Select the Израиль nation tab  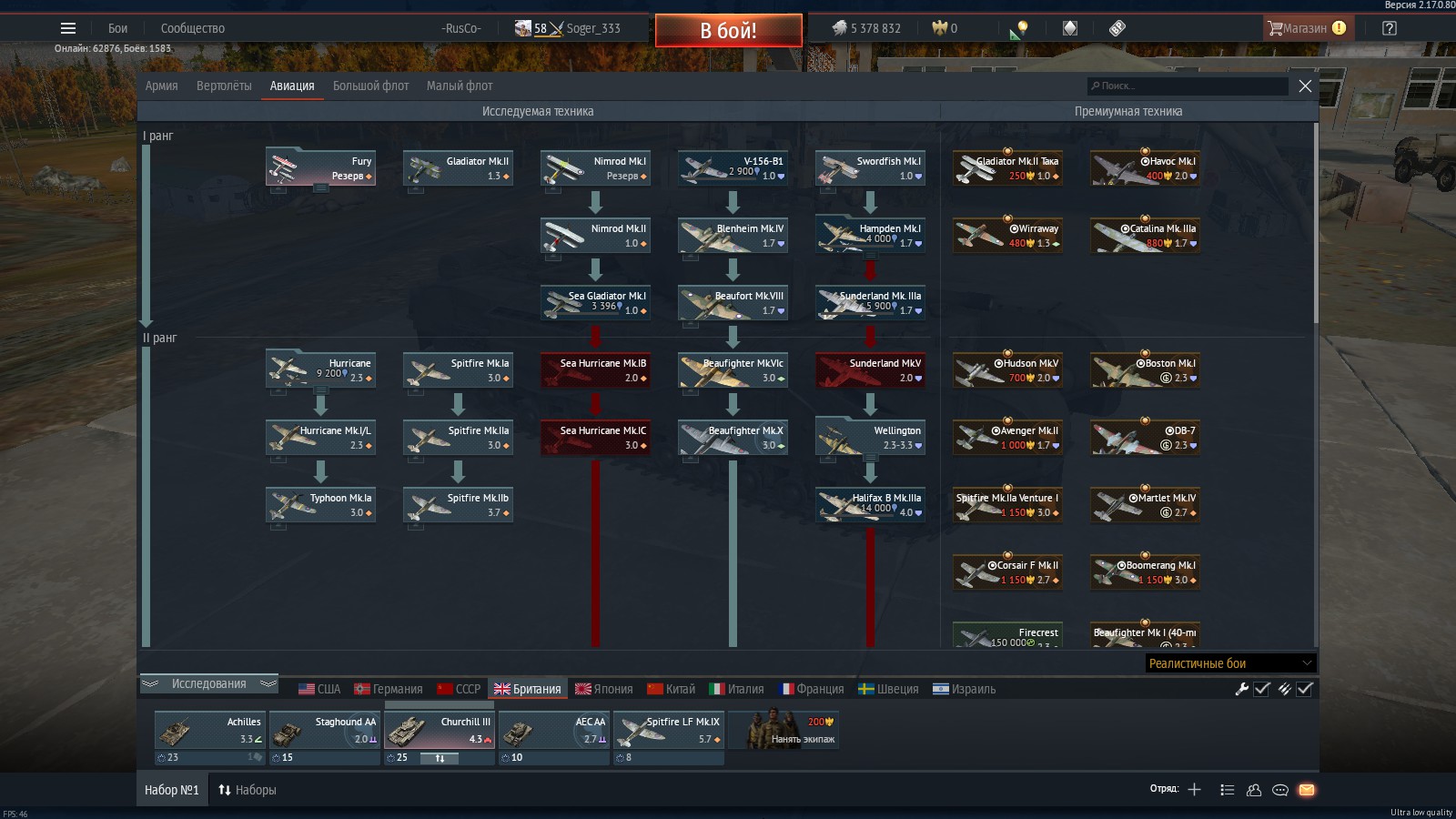tap(965, 689)
